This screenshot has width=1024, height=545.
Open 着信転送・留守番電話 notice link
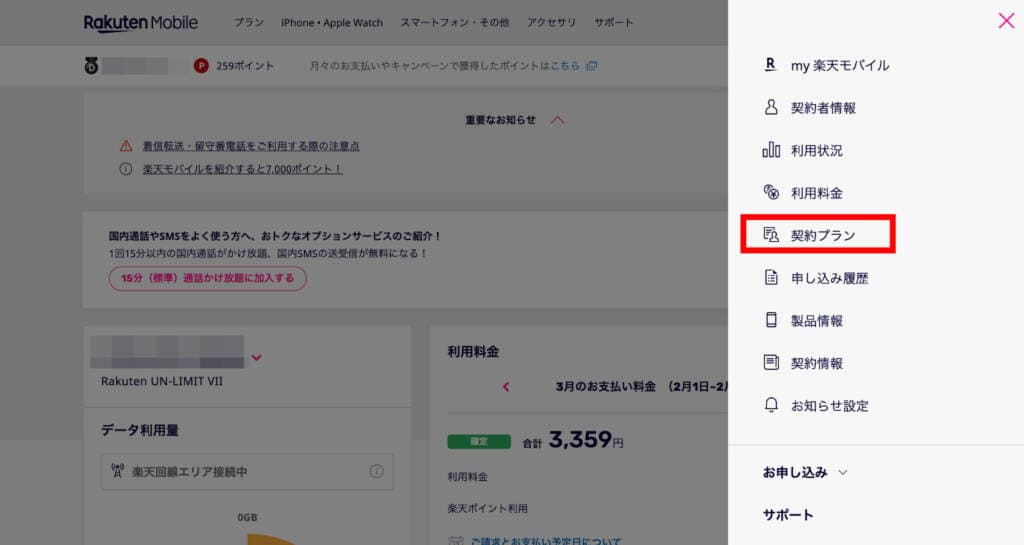coord(251,146)
